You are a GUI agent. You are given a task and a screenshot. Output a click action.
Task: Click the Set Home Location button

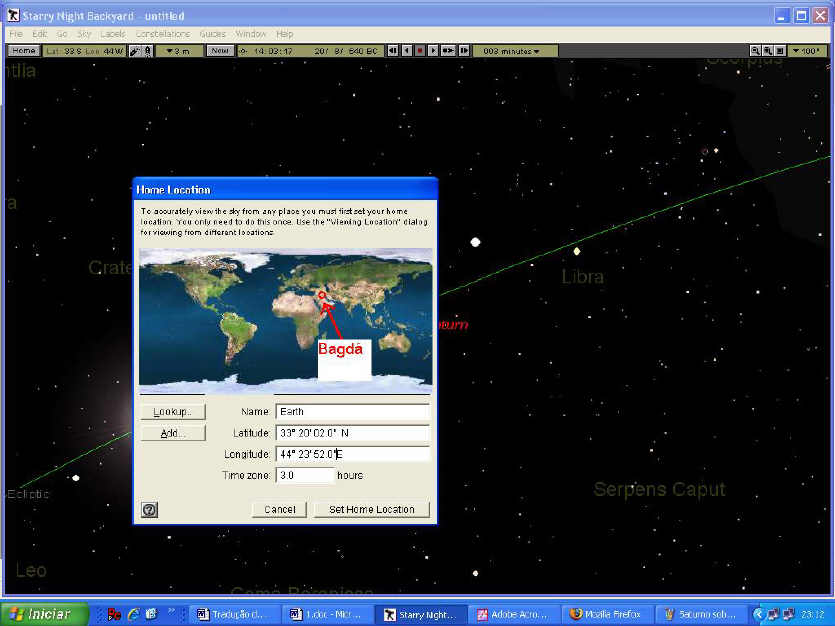point(372,509)
